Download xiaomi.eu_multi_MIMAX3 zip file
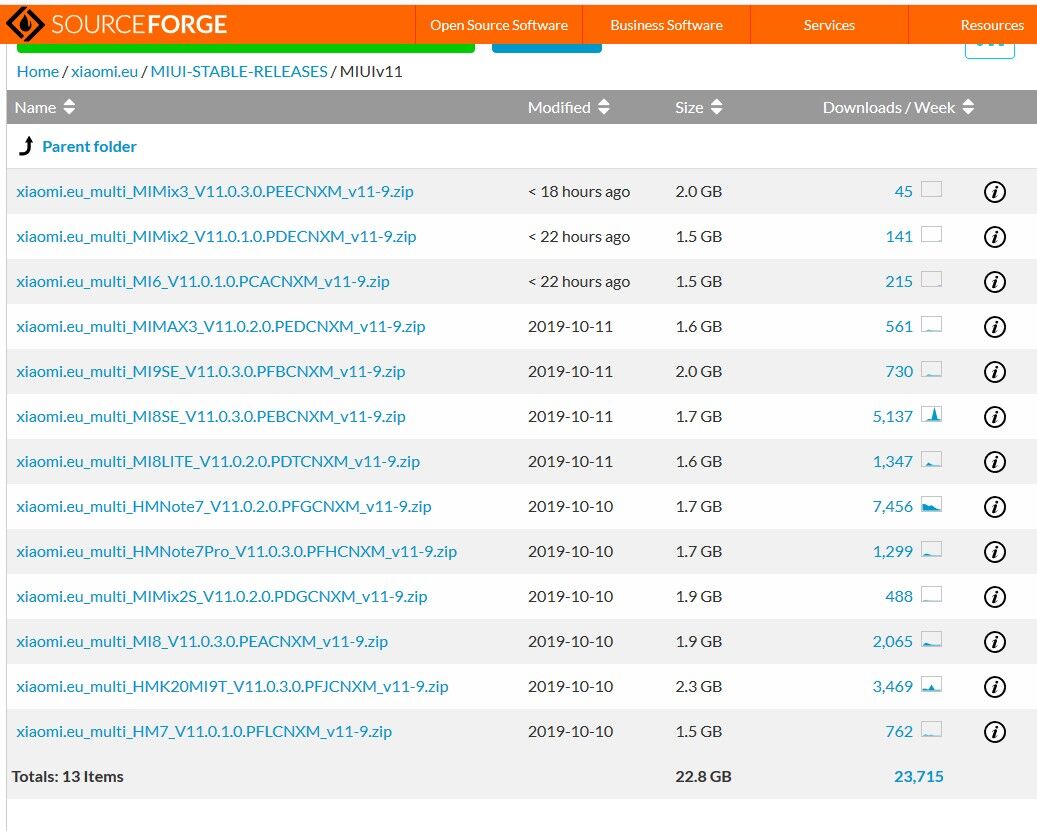1037x831 pixels. 221,327
